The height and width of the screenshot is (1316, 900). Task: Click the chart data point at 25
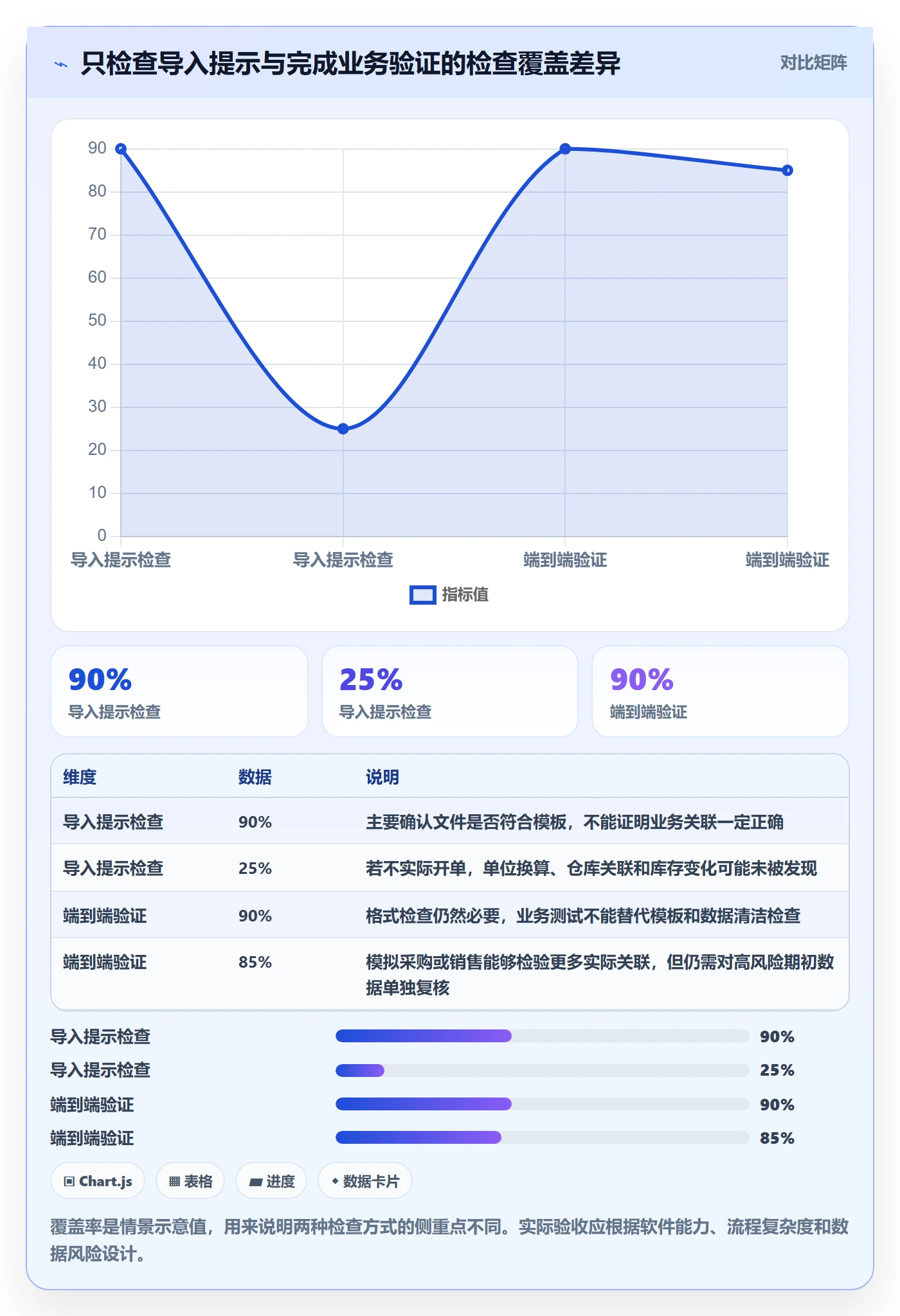(343, 429)
